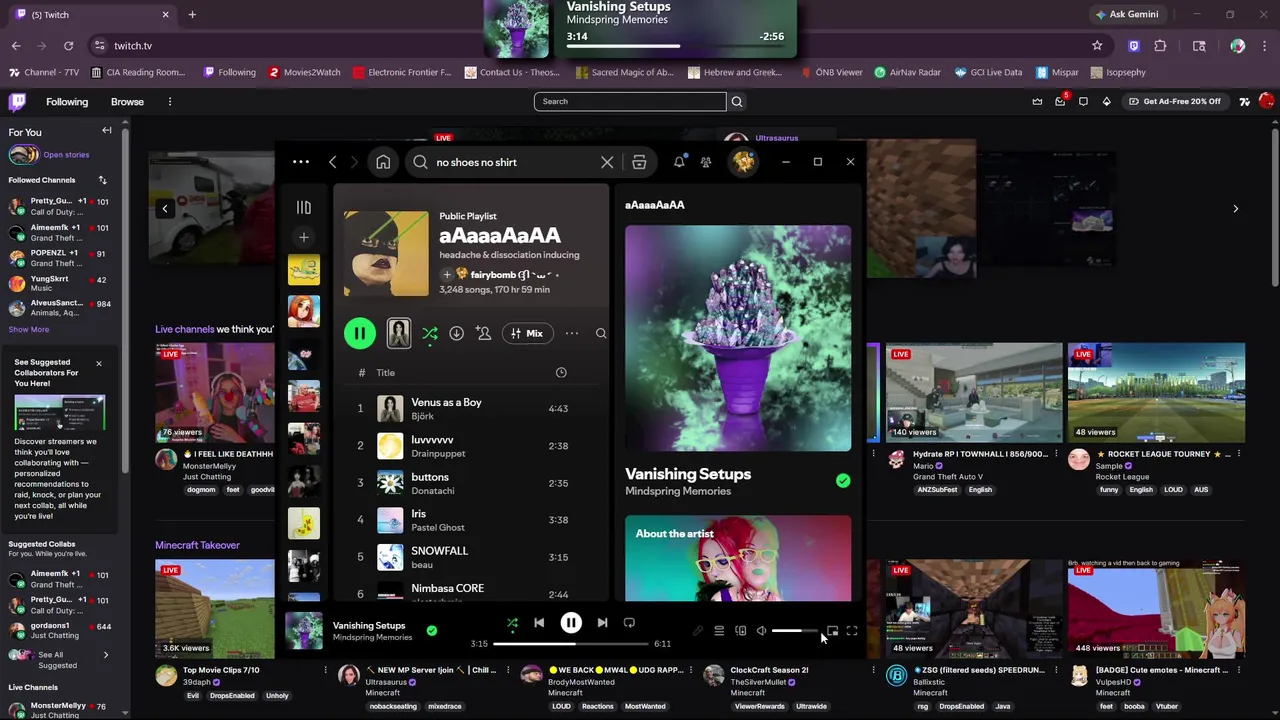Go back in Spotify navigation
The image size is (1280, 720).
(333, 162)
